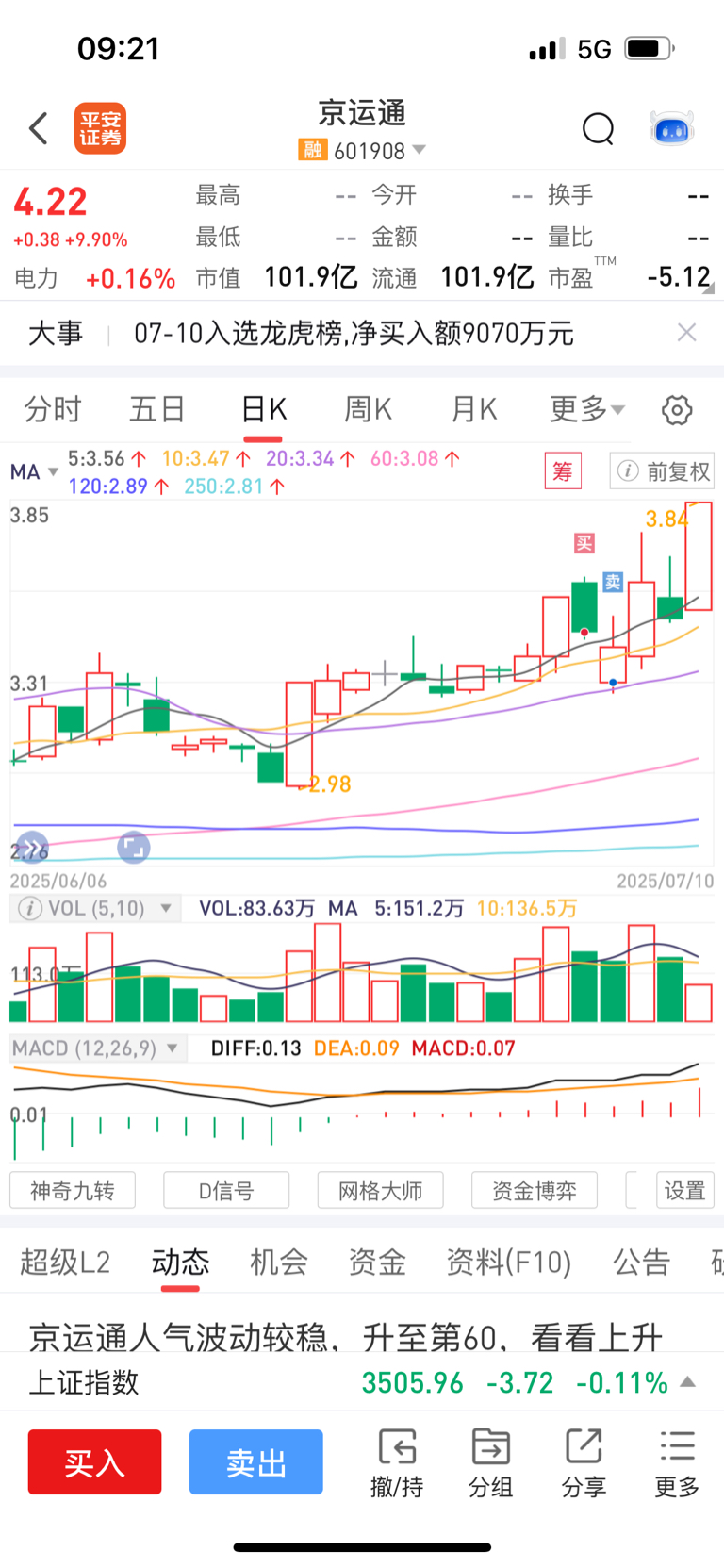The image size is (724, 1568).
Task: Tap the double-arrow expand chart icon
Action: [x=31, y=848]
